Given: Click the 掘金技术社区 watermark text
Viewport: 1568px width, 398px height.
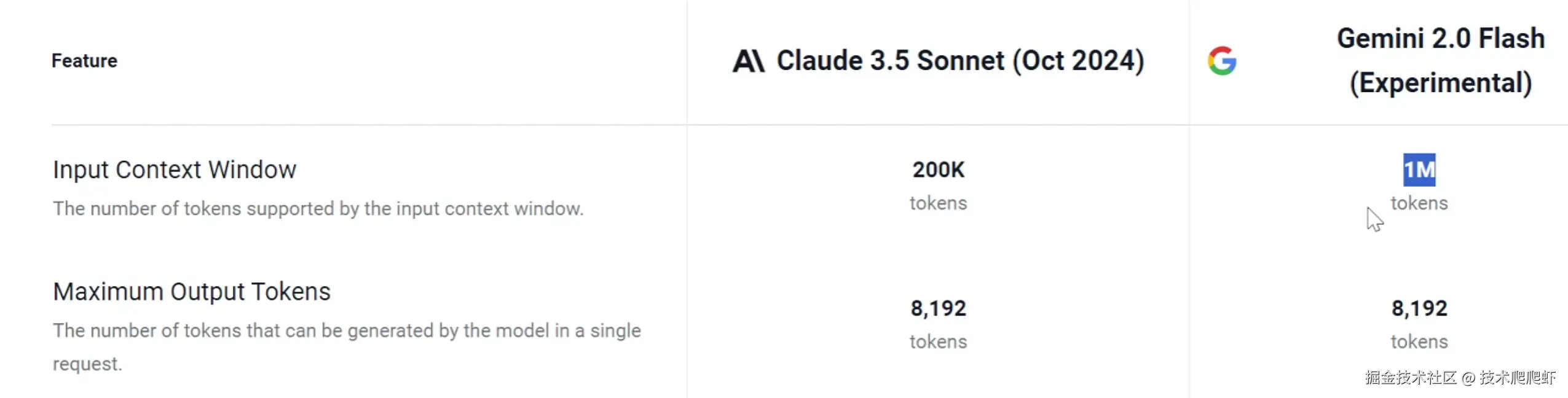Looking at the screenshot, I should click(1411, 378).
